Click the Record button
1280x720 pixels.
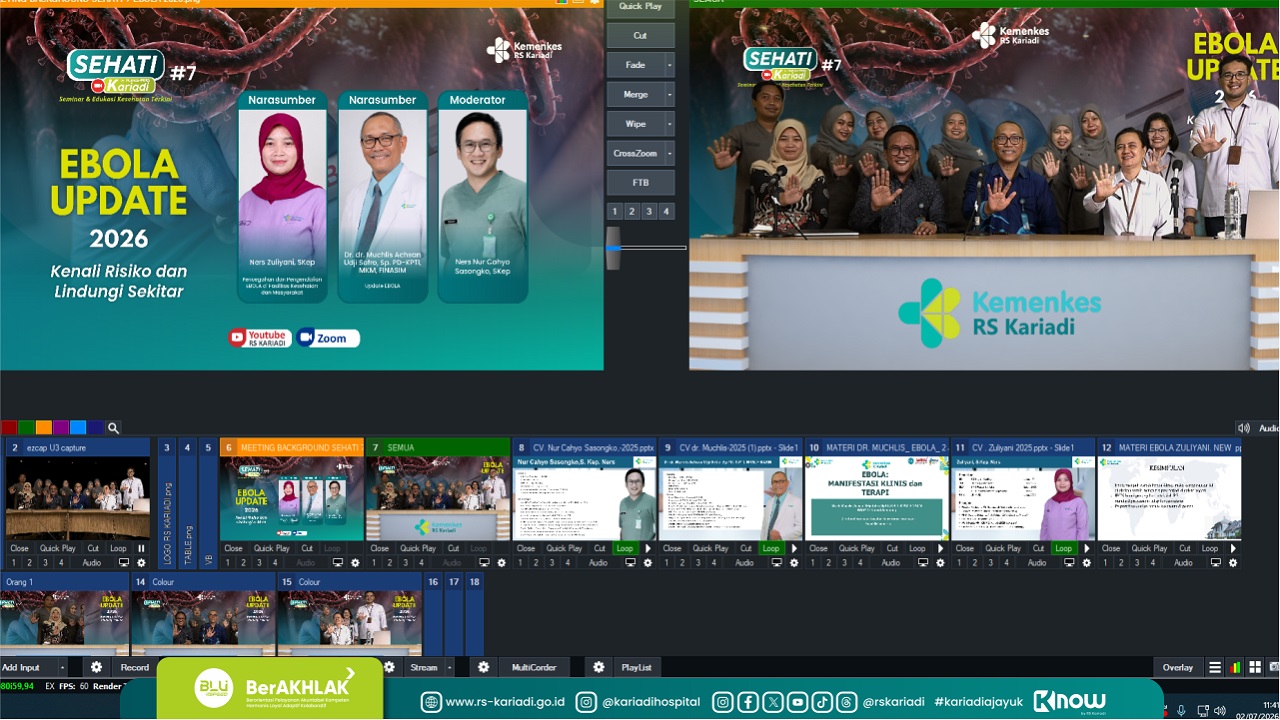point(135,667)
